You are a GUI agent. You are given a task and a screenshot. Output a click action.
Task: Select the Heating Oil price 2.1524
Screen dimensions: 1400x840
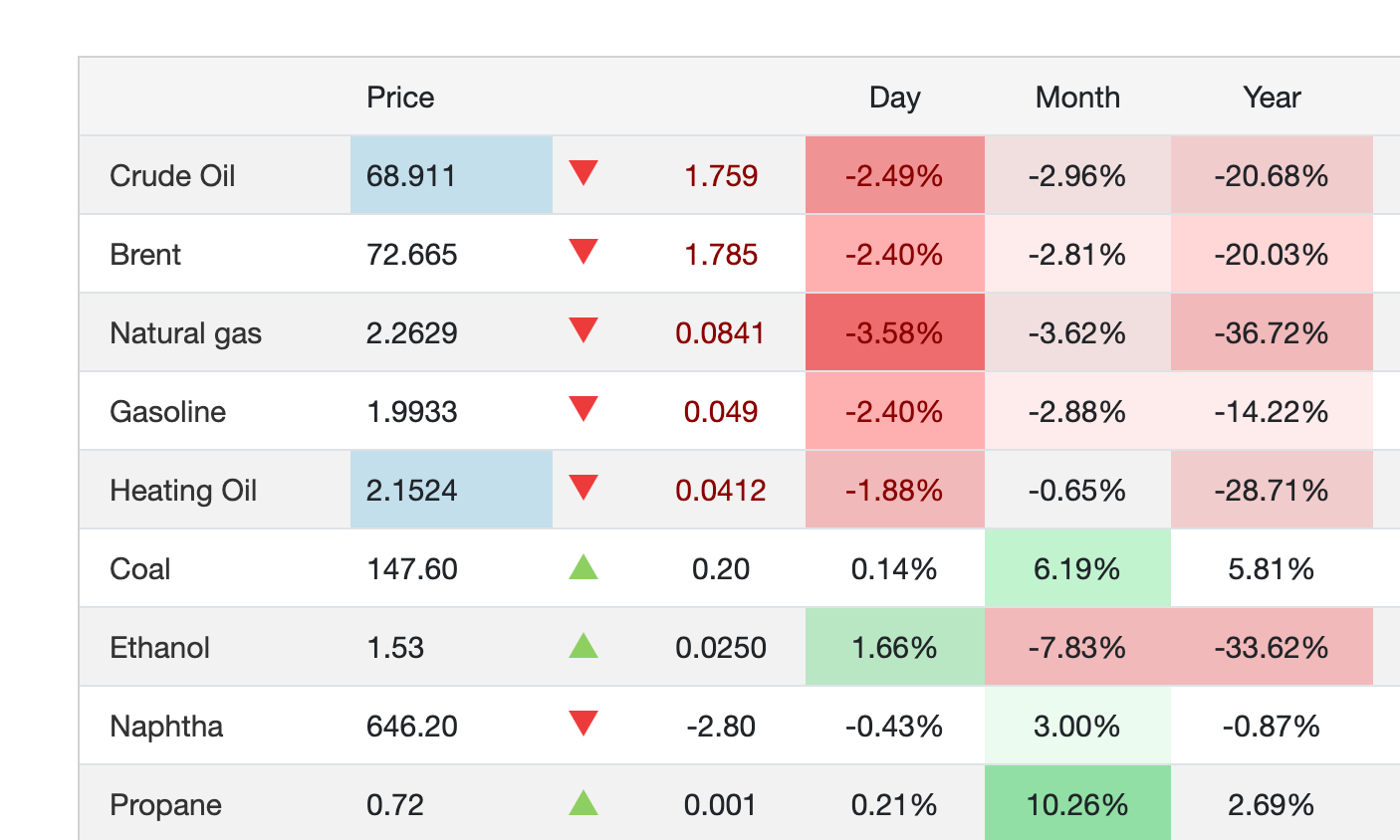tap(411, 491)
